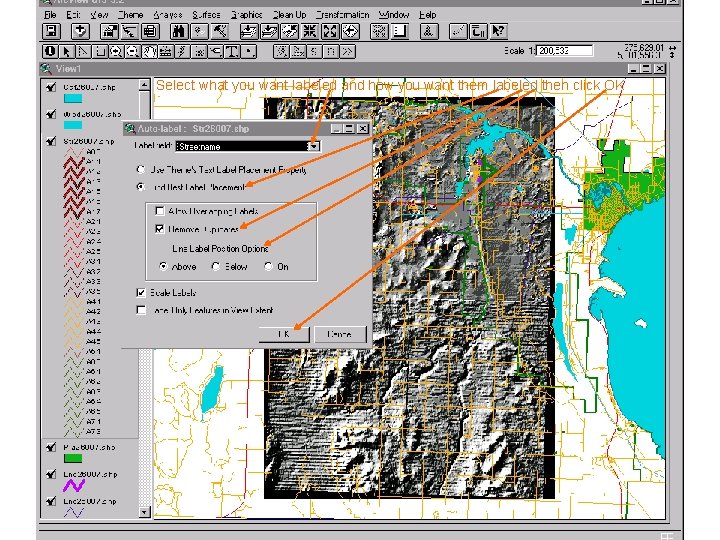Click the Save Project icon in toolbar

point(50,31)
